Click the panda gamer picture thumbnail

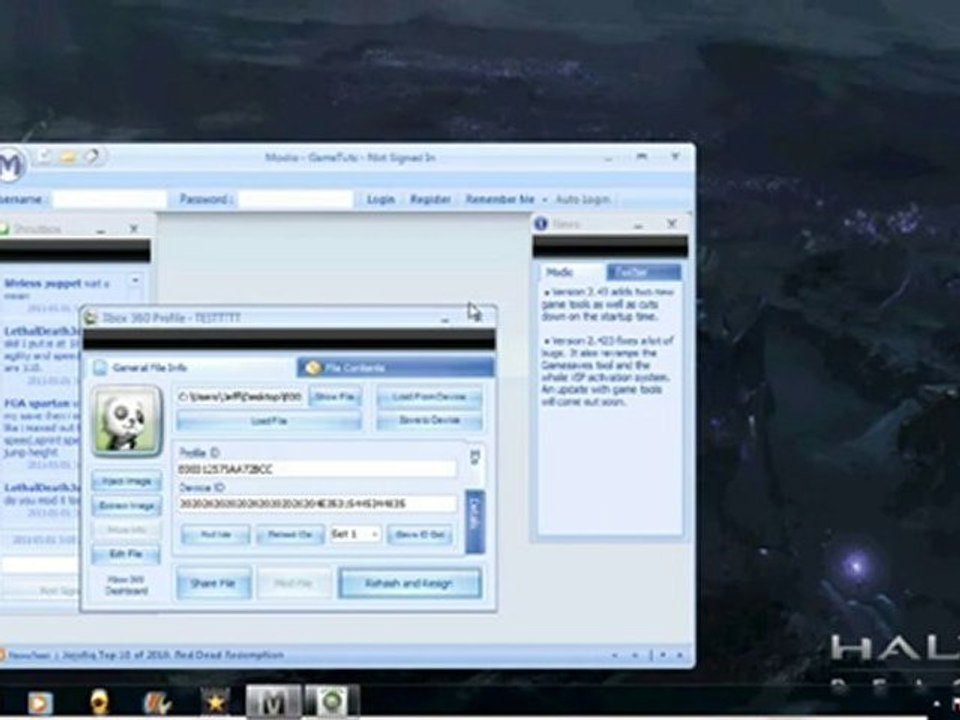[x=127, y=421]
